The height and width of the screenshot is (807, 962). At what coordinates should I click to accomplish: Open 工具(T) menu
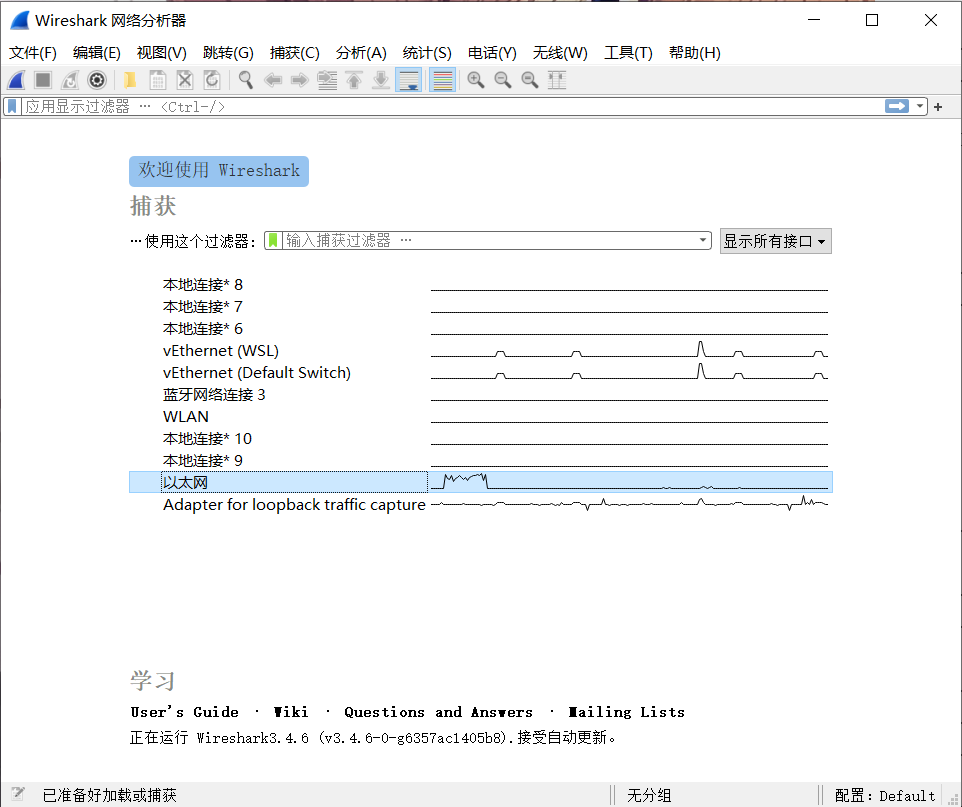coord(628,53)
